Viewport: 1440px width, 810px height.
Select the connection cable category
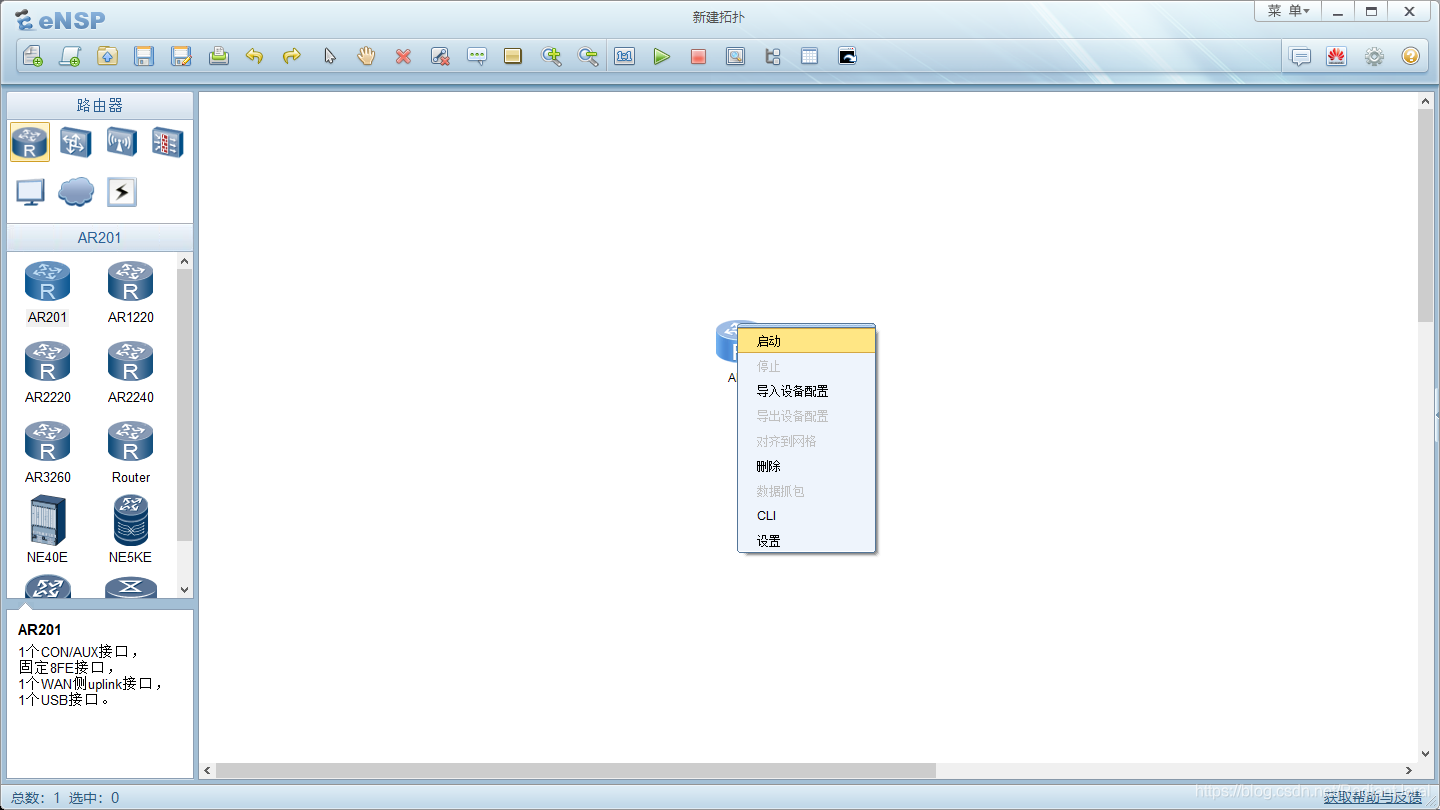(122, 191)
